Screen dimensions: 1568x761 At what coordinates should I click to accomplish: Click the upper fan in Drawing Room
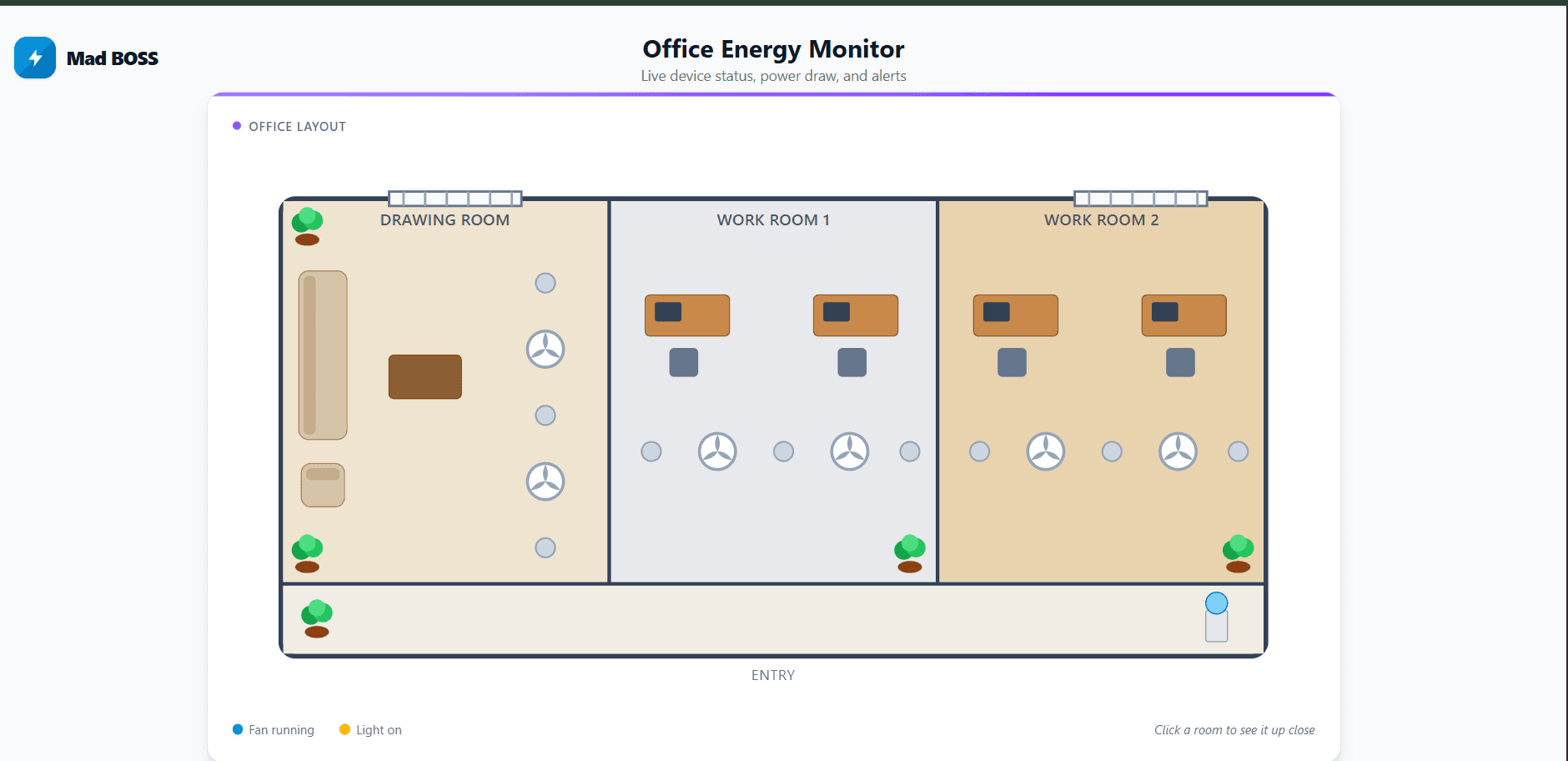(545, 349)
